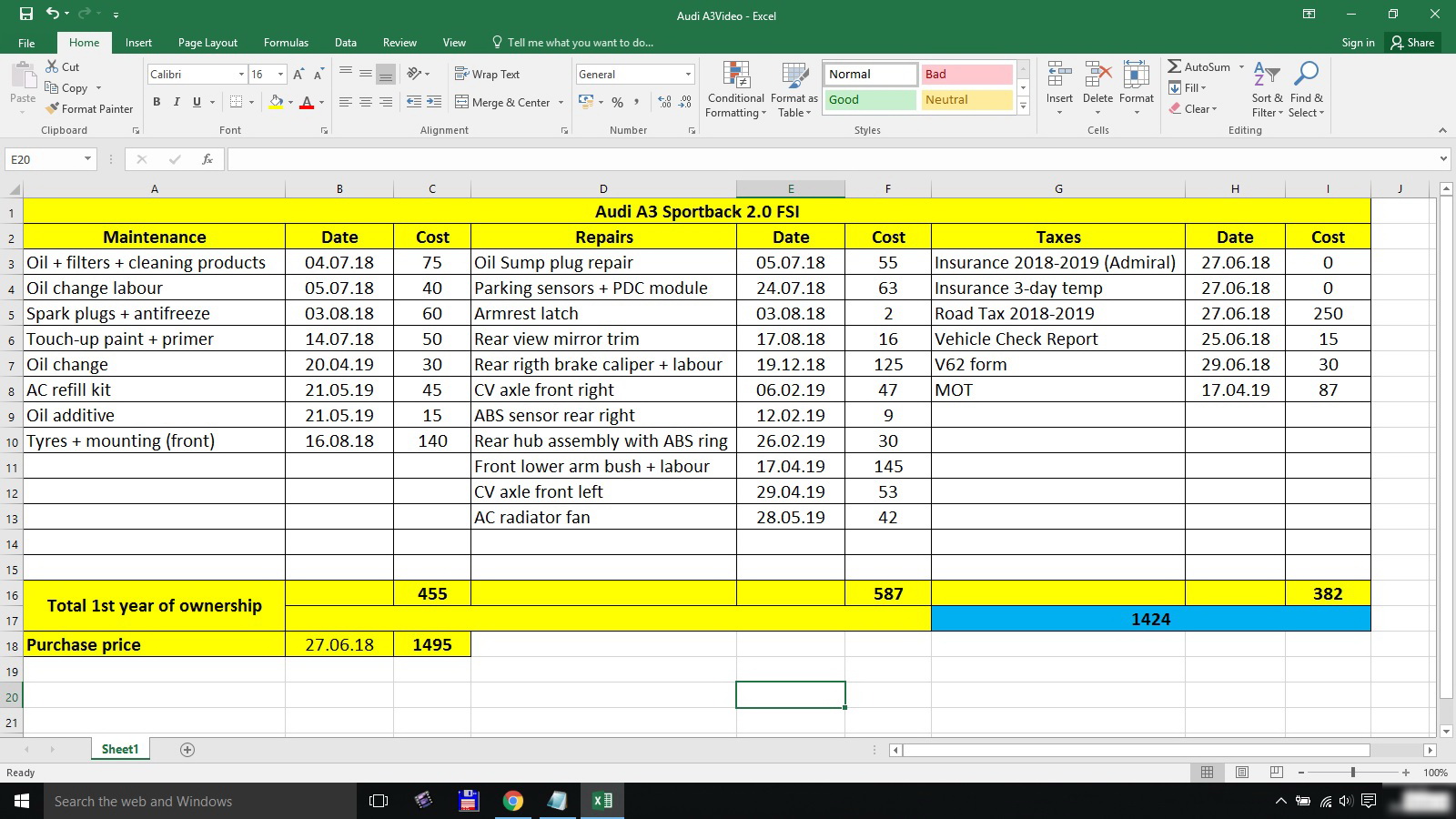Switch to Page Layout view in status bar
The image size is (1456, 819).
(1242, 772)
